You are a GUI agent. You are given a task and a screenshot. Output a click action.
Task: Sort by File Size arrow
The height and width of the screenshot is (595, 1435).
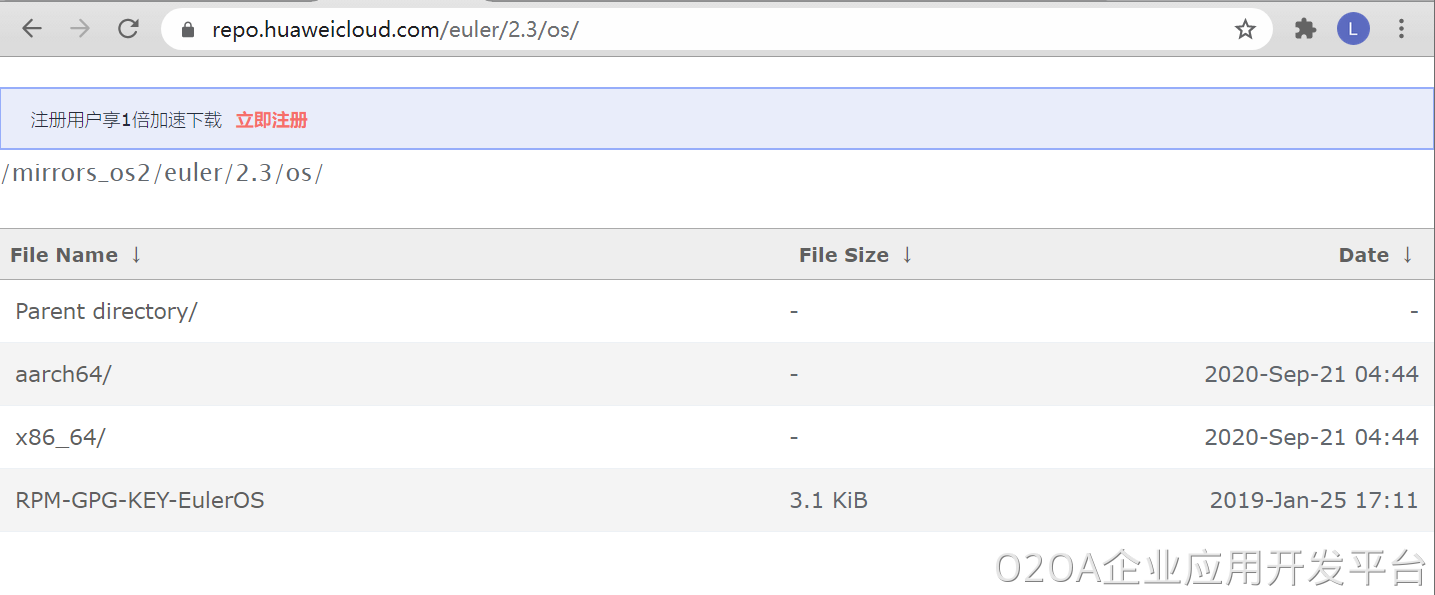coord(907,255)
